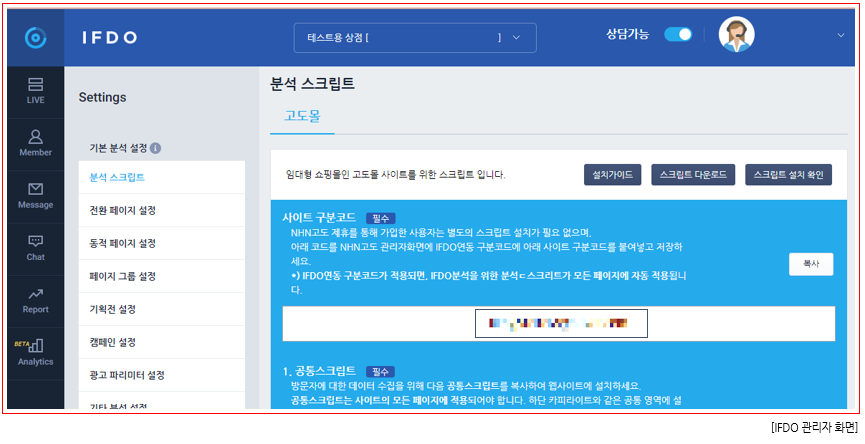
Task: Open the BETA Analytics sidebar section
Action: (36, 353)
